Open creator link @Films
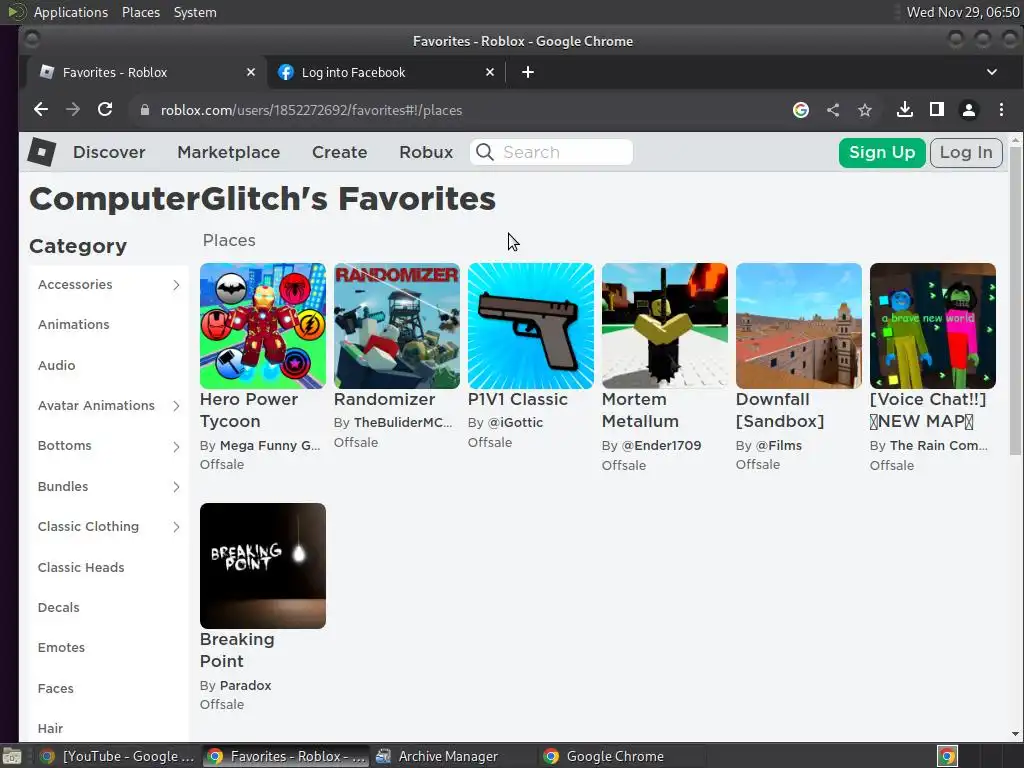The width and height of the screenshot is (1024, 768). 778,445
